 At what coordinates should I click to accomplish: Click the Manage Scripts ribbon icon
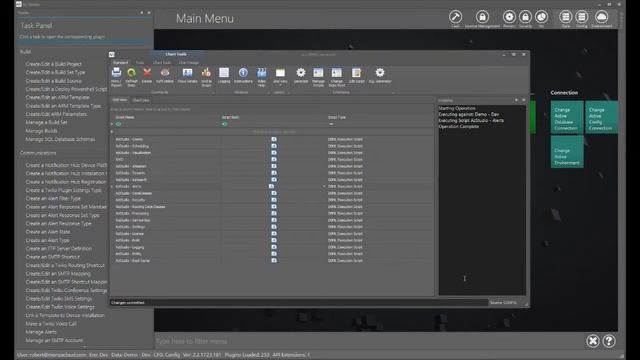(x=318, y=73)
